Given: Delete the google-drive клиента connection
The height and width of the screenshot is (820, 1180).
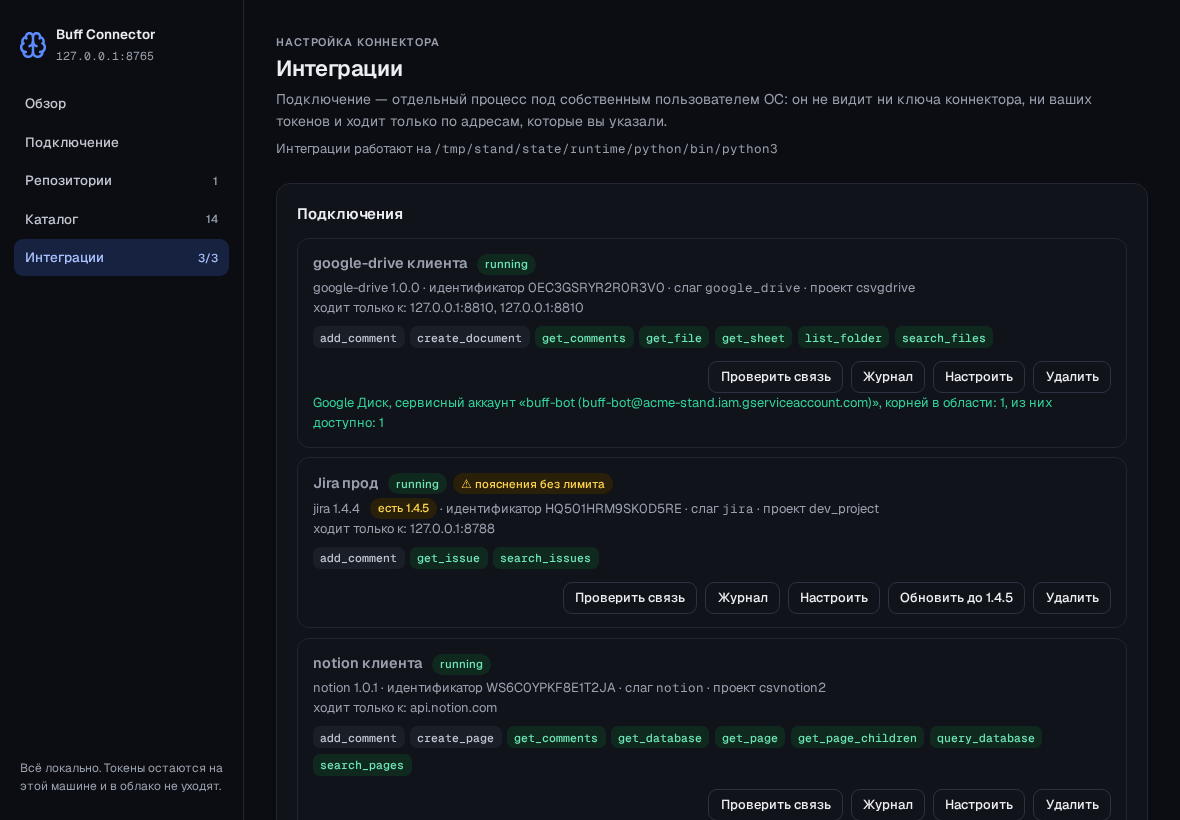Looking at the screenshot, I should click(1072, 377).
